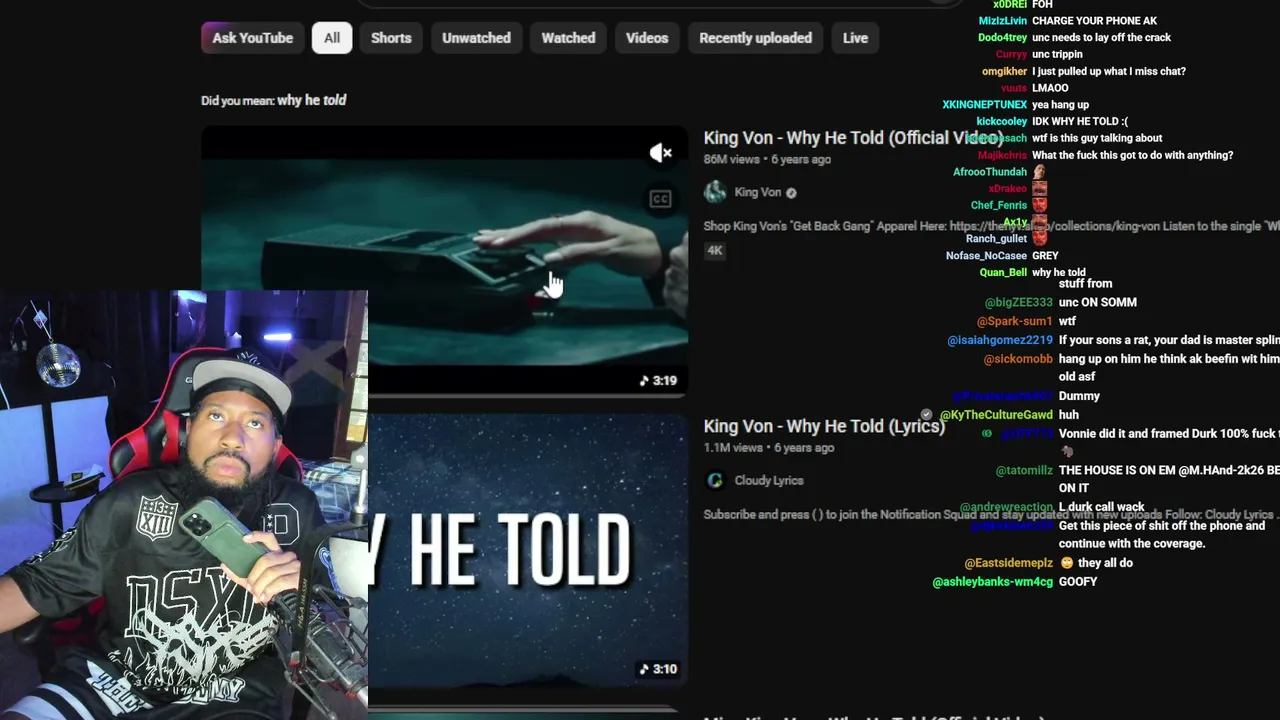Click the "Subscribe and press" lyrics description
Viewport: 1280px width, 720px height.
pos(991,515)
